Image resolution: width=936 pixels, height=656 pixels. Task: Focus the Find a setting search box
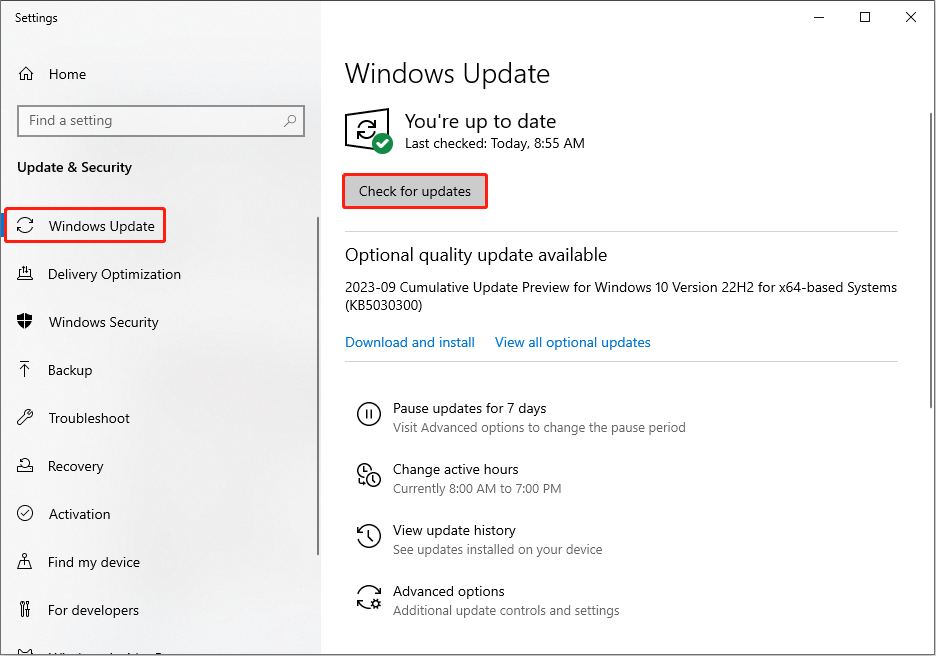click(161, 121)
